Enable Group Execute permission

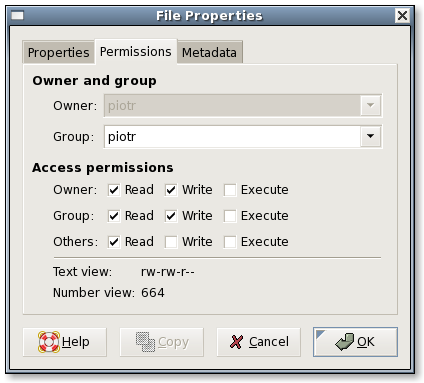click(x=230, y=216)
